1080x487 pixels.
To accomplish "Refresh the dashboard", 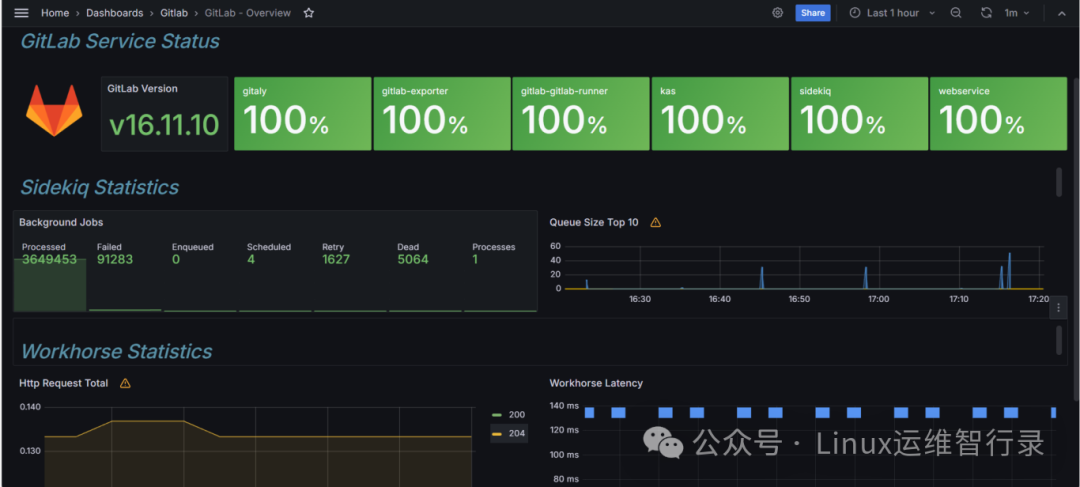I will click(x=986, y=13).
